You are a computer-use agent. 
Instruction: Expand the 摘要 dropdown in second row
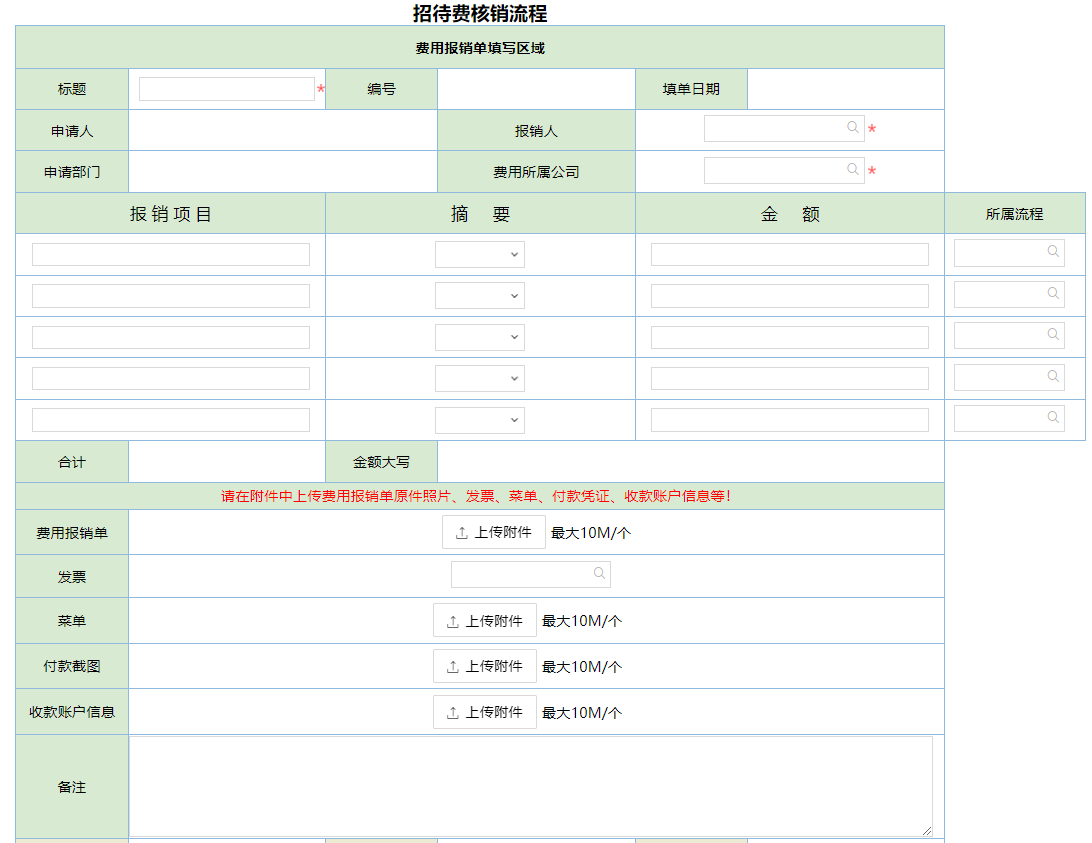(480, 295)
